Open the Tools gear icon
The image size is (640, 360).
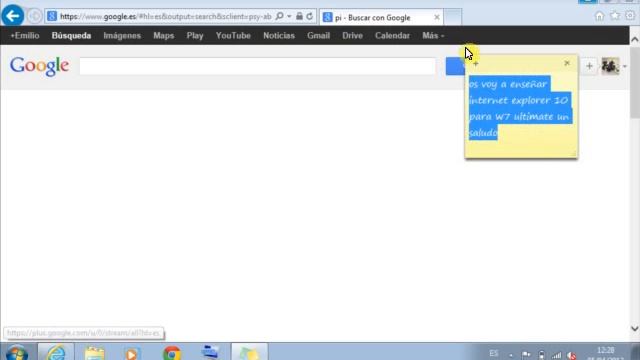(630, 16)
